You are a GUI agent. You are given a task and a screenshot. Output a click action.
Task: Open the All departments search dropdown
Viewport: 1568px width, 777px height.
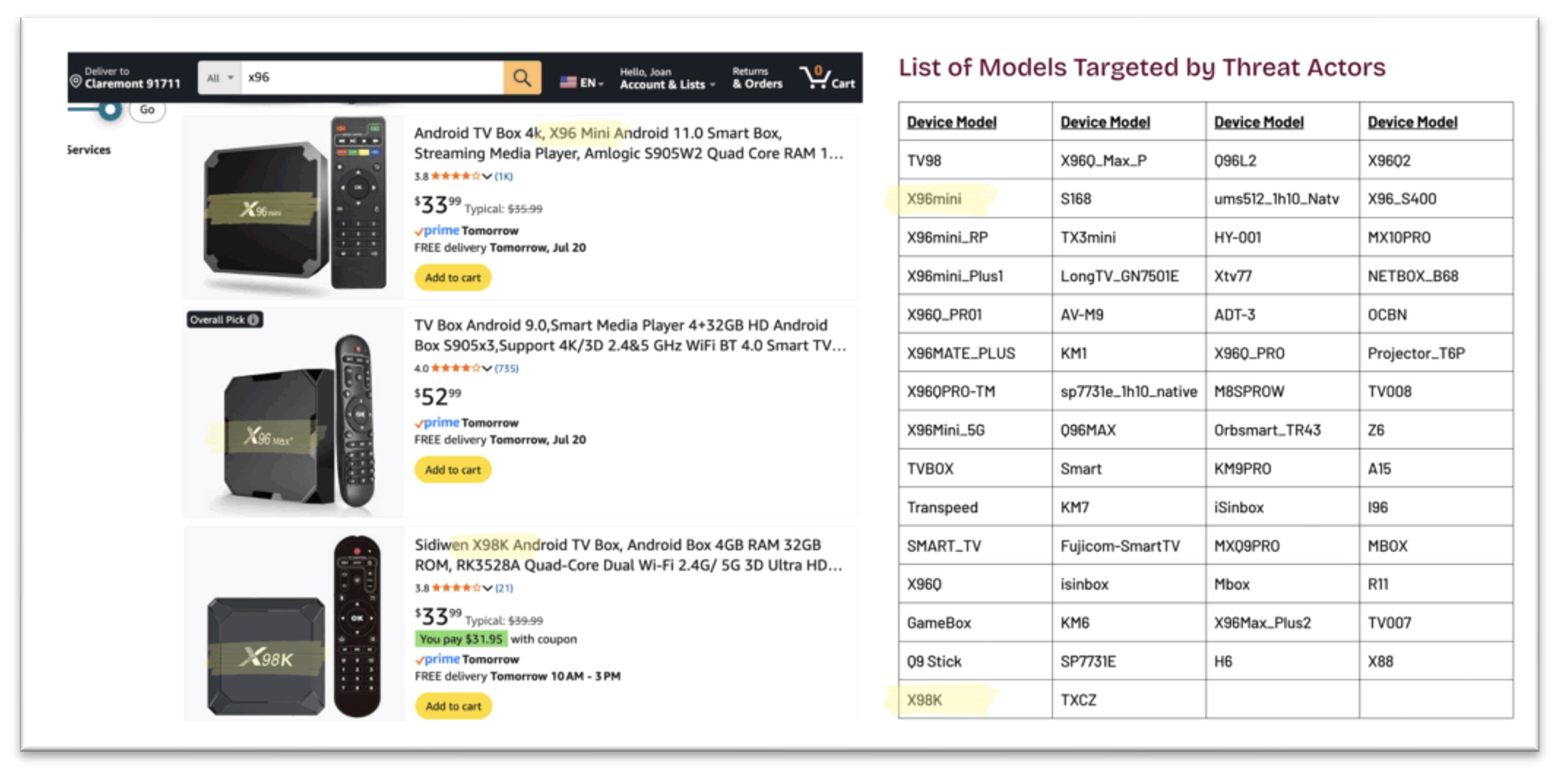(220, 78)
